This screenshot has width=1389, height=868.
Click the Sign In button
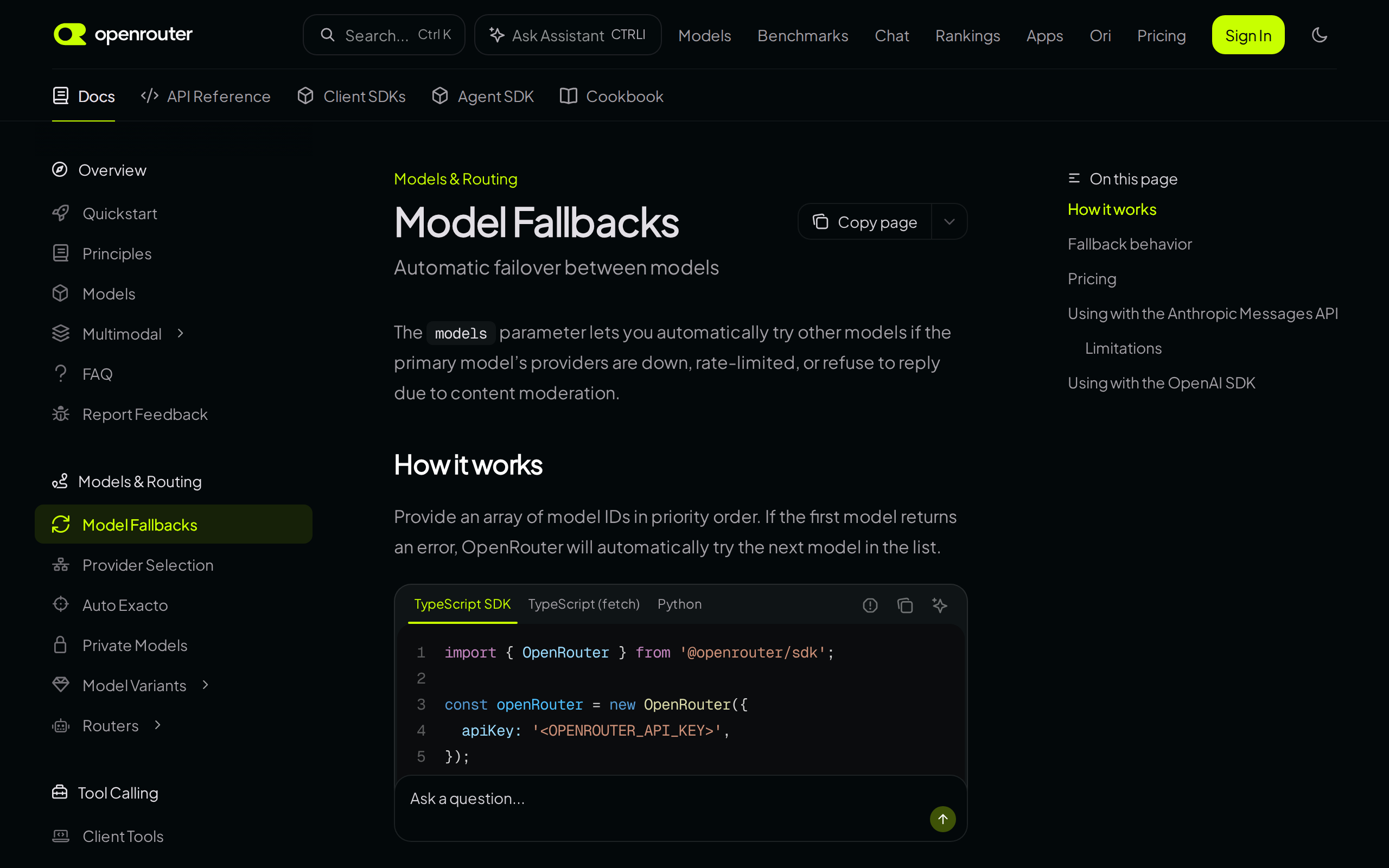1248,35
